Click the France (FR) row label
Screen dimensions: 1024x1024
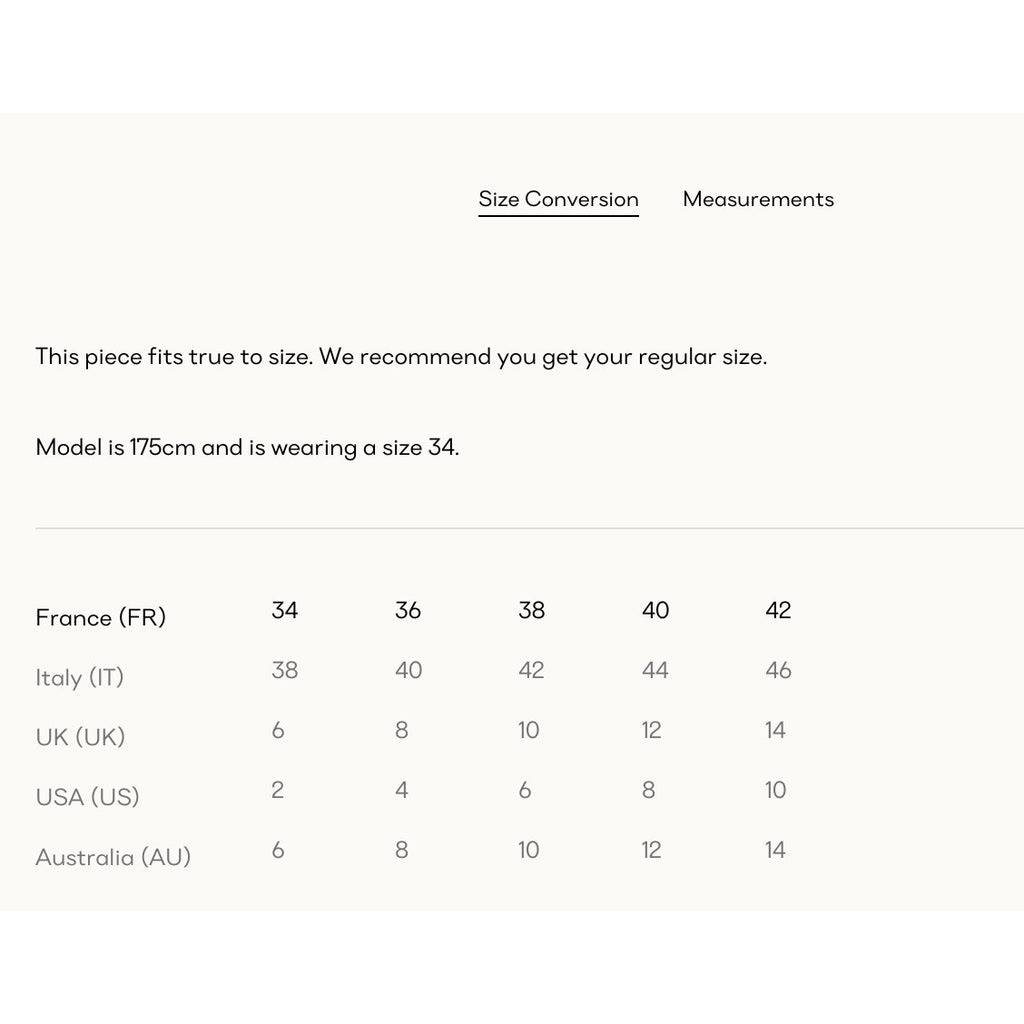click(101, 617)
